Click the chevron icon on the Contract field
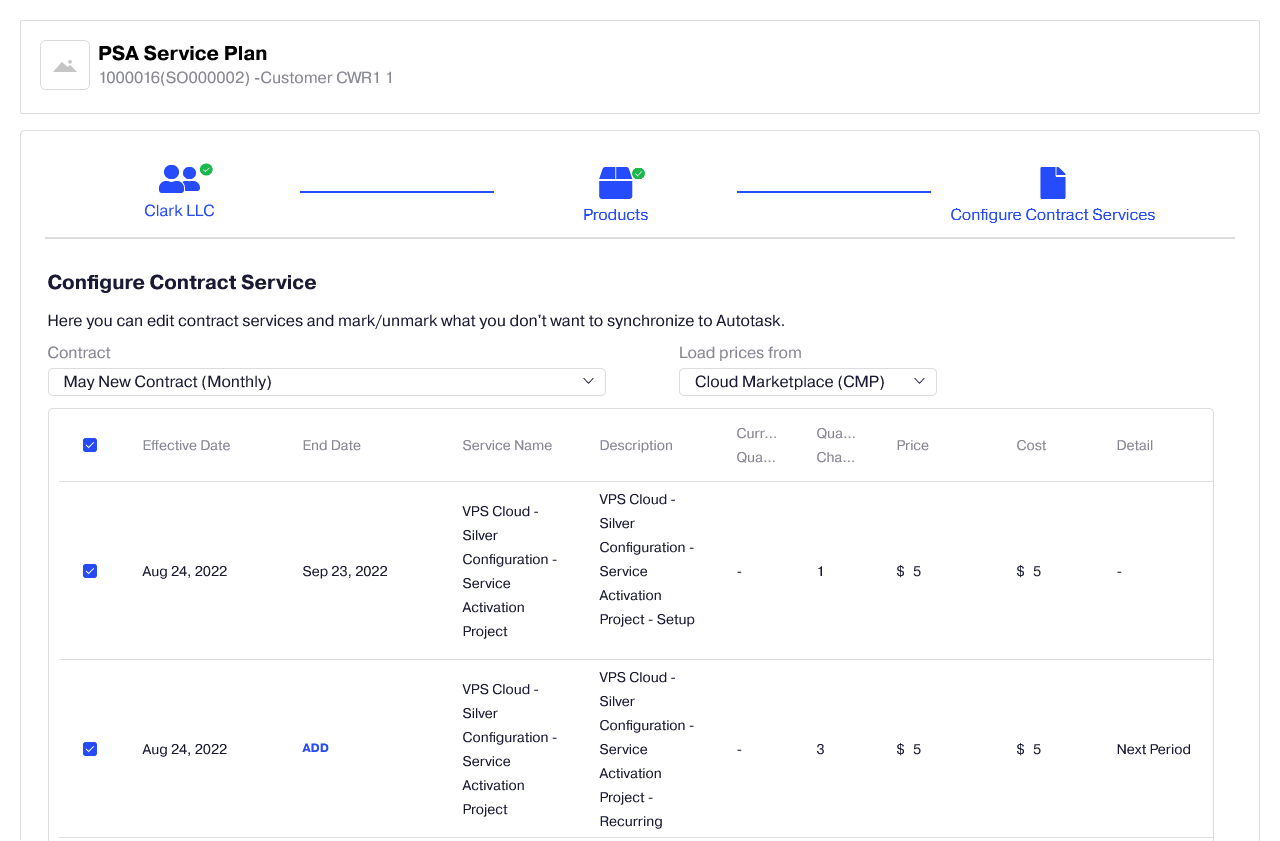 click(589, 381)
